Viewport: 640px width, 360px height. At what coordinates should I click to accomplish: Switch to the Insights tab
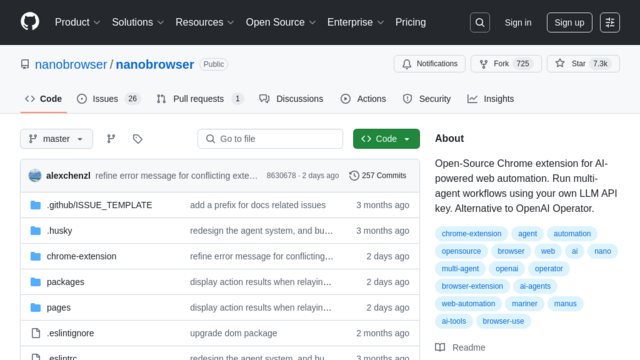point(491,99)
